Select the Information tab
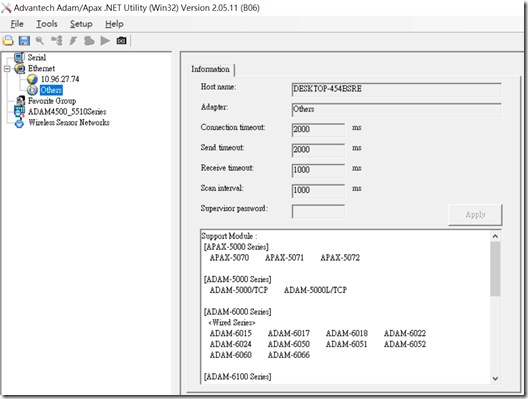 coord(210,69)
